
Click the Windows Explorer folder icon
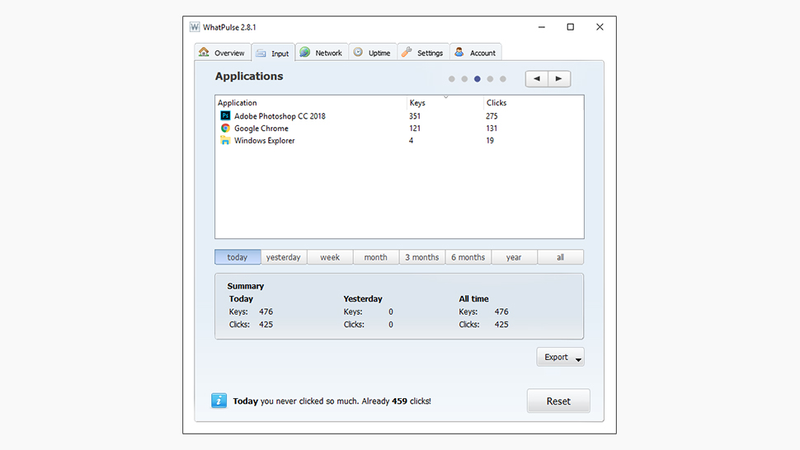click(x=225, y=140)
